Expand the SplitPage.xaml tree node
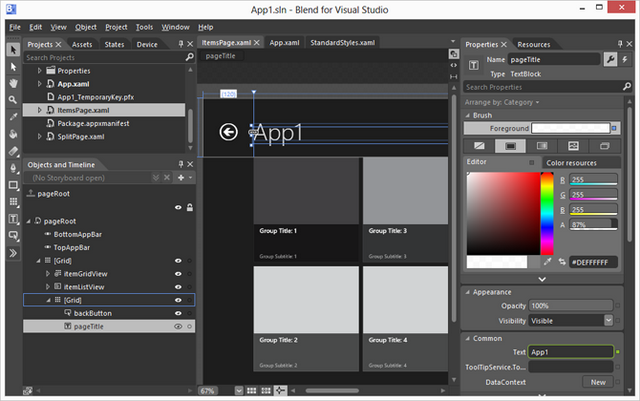The width and height of the screenshot is (640, 401). pos(40,136)
